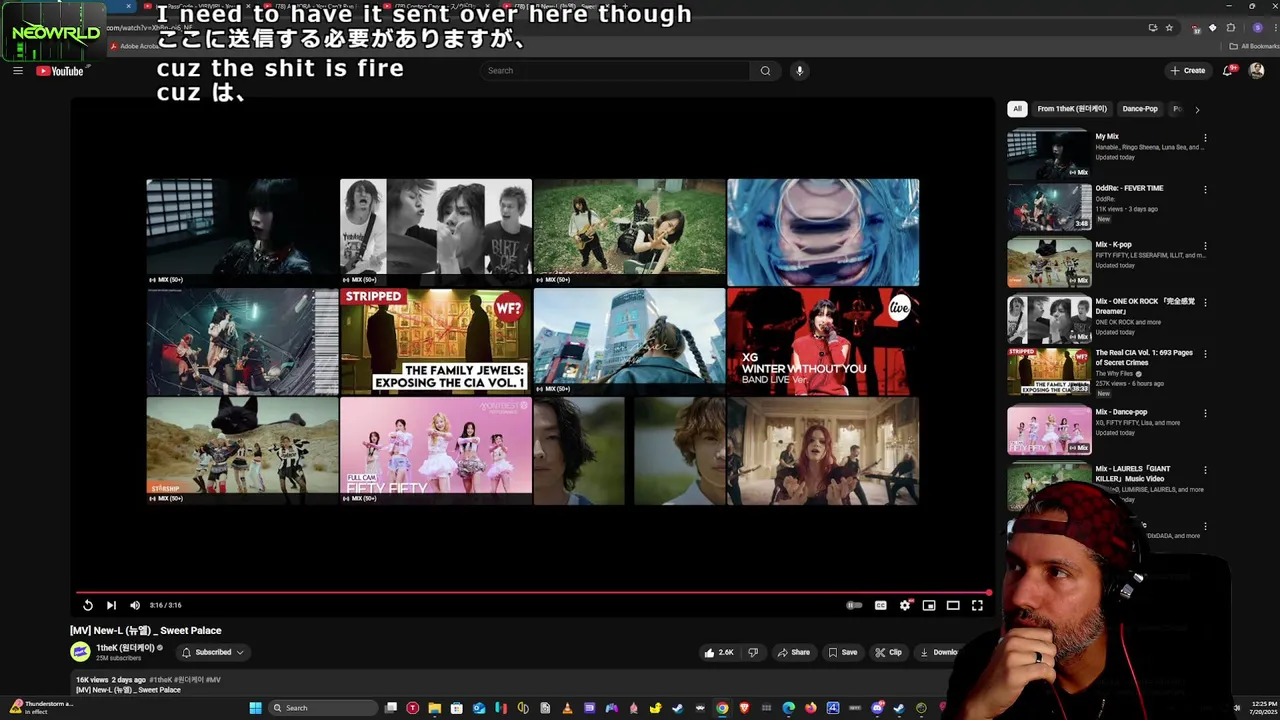Open the Mix - K-pop sidebar title
Image resolution: width=1280 pixels, height=720 pixels.
[x=1113, y=245]
